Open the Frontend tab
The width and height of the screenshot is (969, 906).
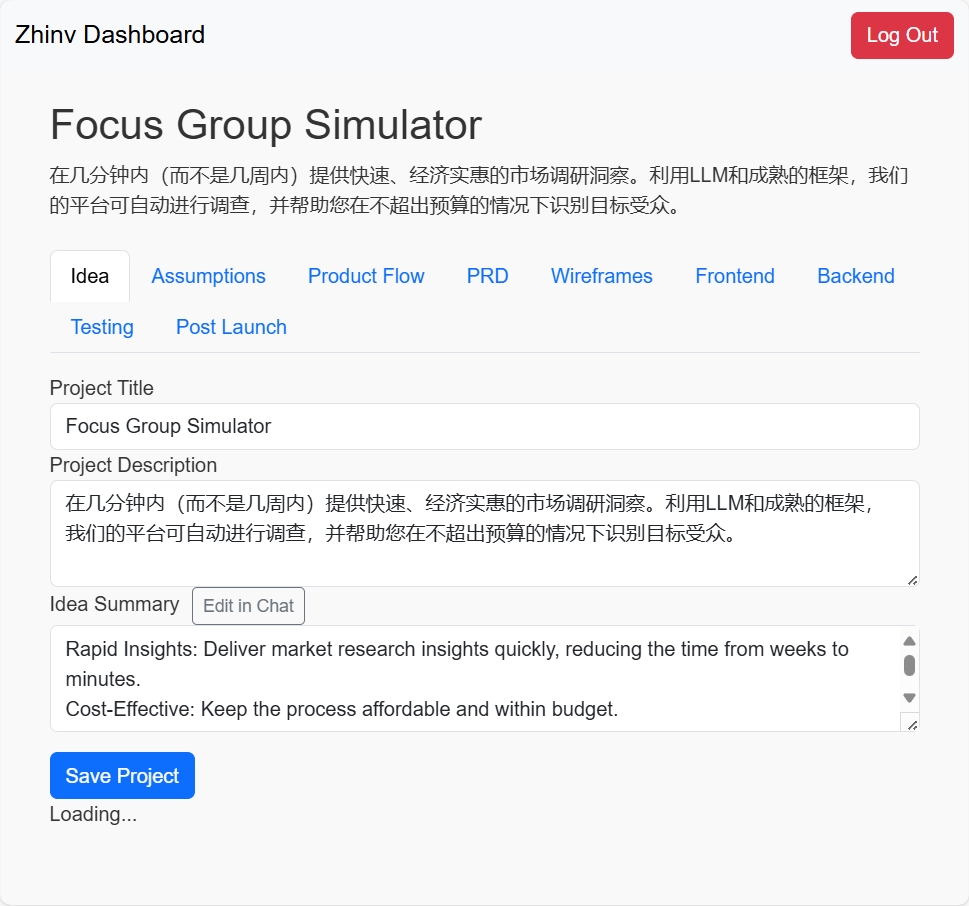734,277
